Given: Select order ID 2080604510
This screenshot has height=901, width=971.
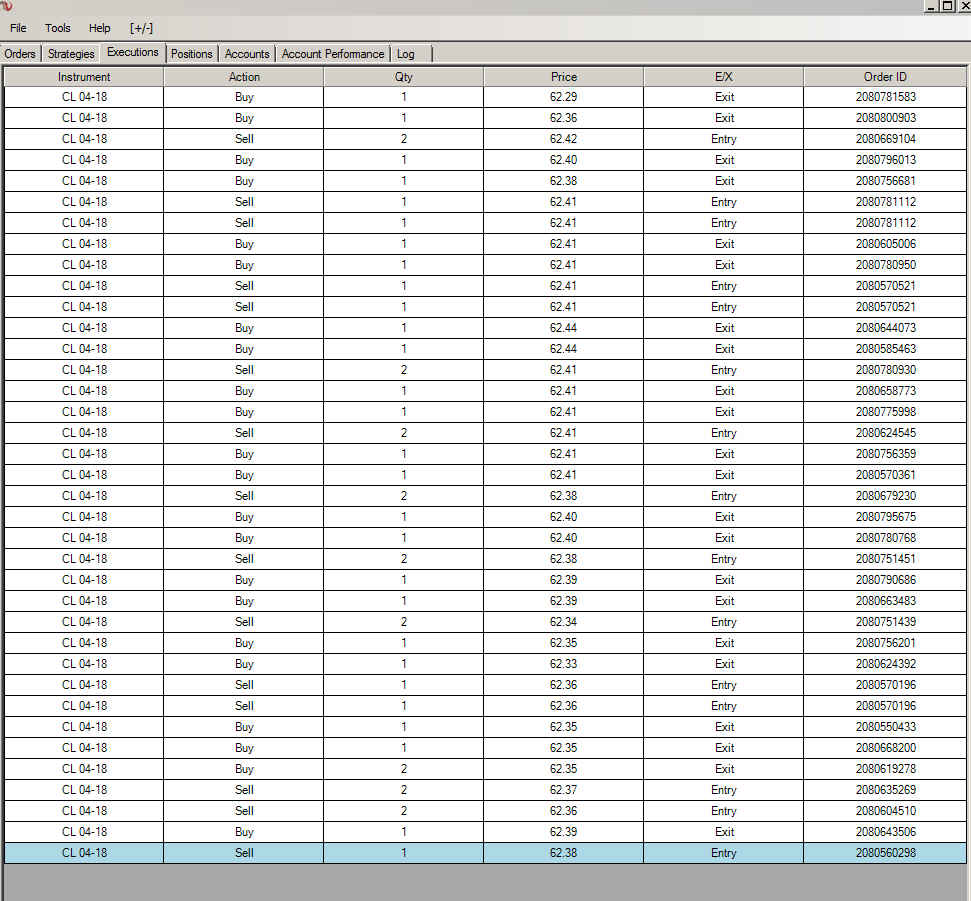Looking at the screenshot, I should click(x=886, y=811).
